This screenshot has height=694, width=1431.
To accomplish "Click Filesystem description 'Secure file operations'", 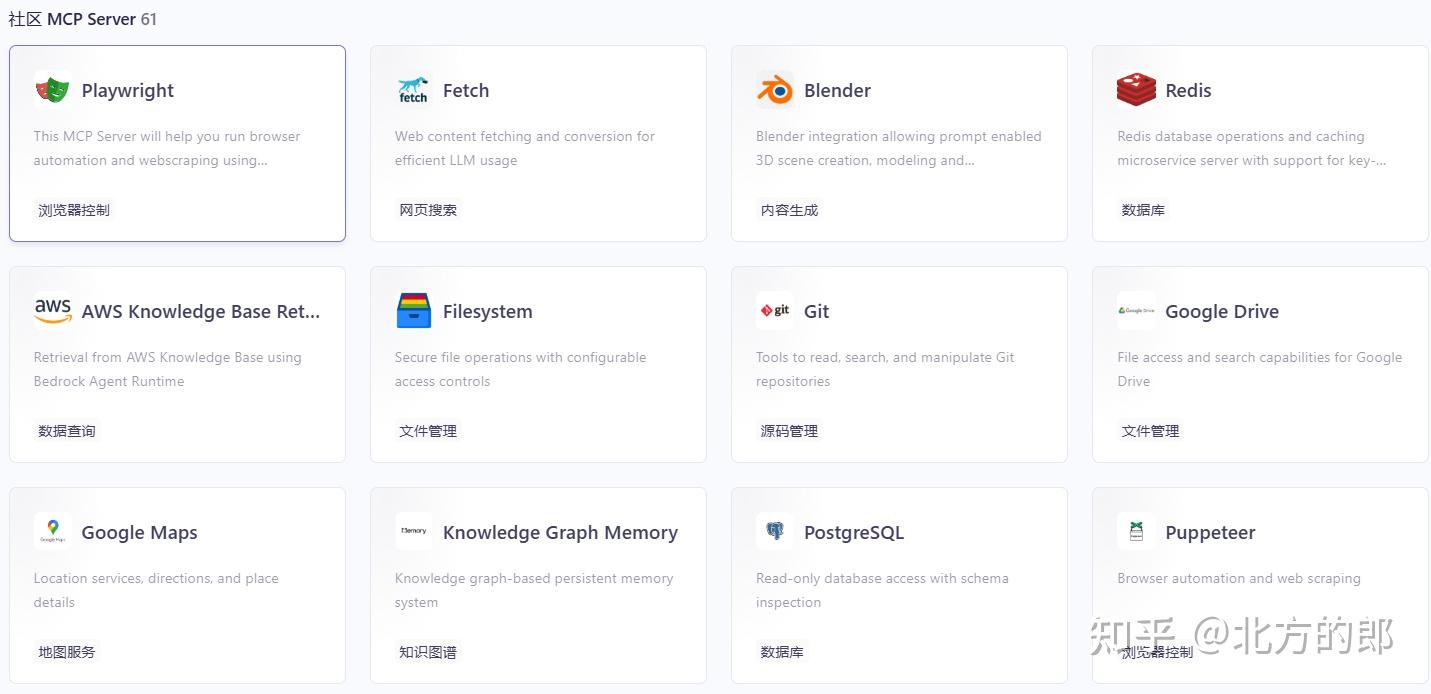I will click(520, 369).
